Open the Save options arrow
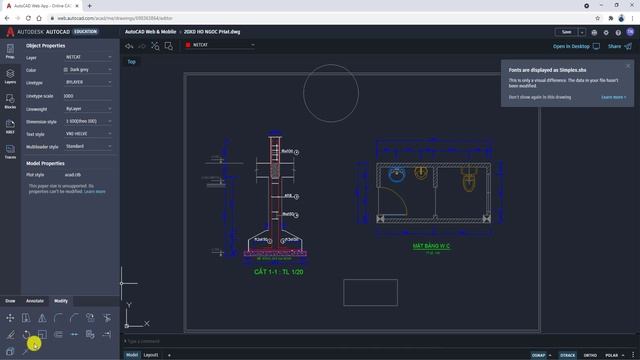Screen dimensions: 640x360 pyautogui.click(x=582, y=32)
